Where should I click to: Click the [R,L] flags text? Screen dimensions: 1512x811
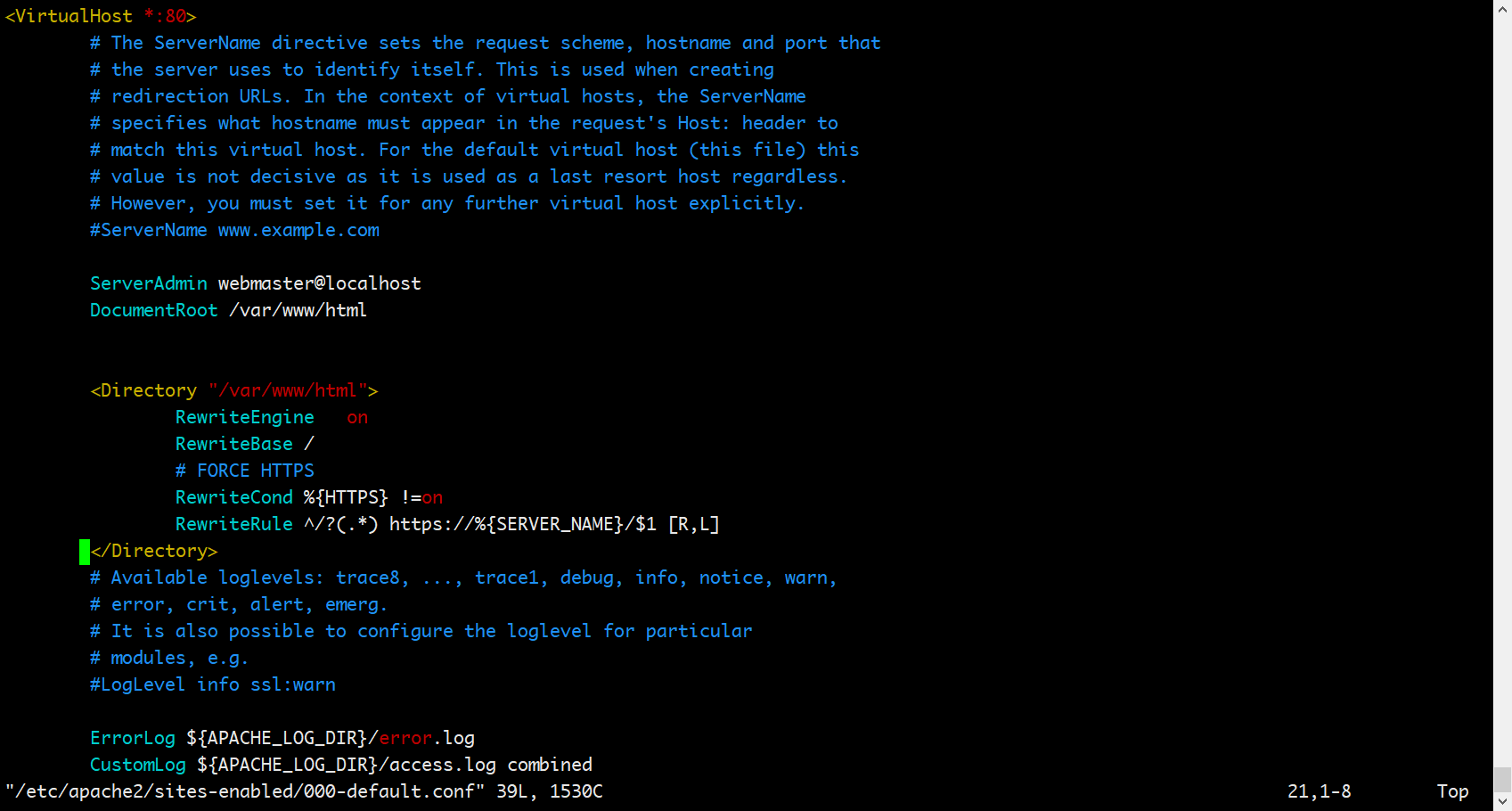[x=693, y=524]
